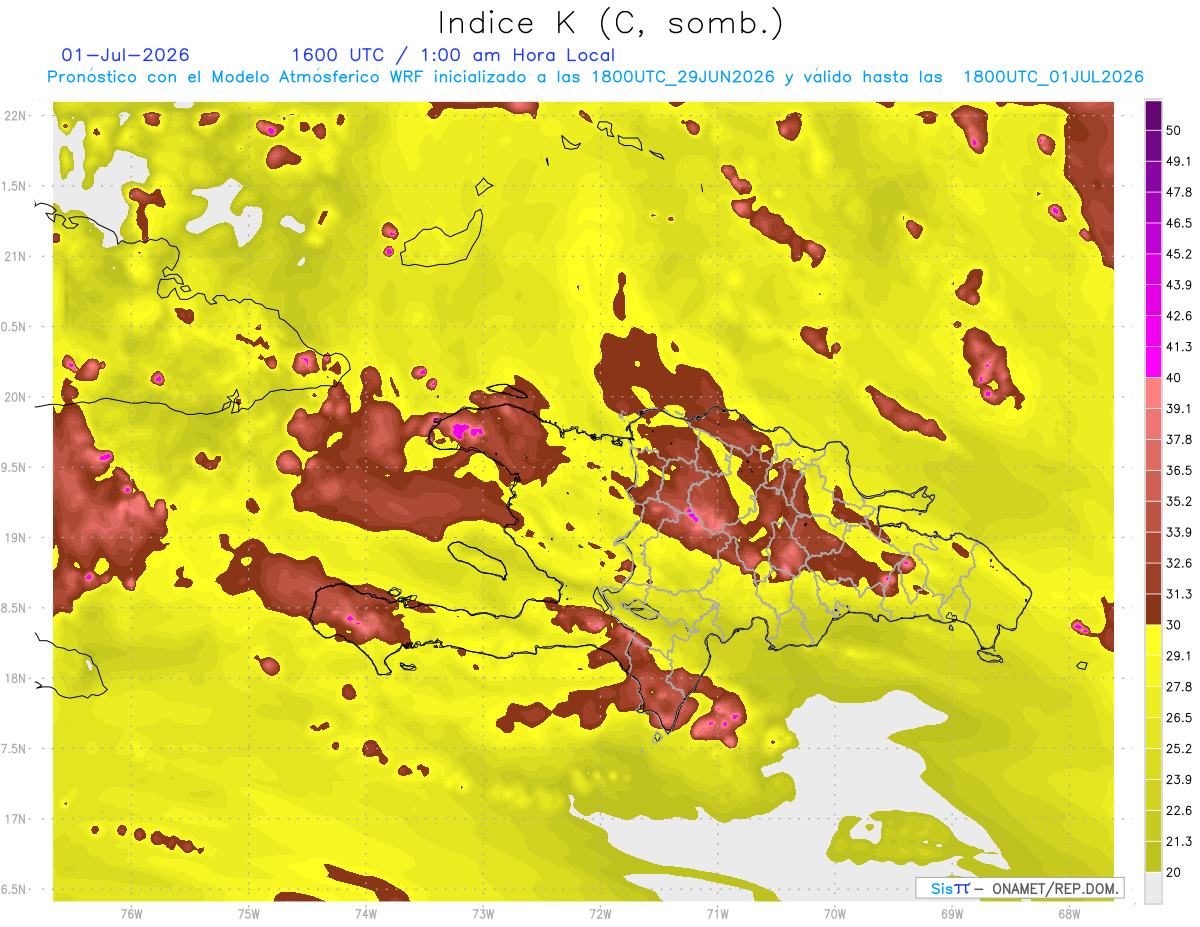Click the "73W" longitude label
The width and height of the screenshot is (1200, 927).
tap(483, 913)
